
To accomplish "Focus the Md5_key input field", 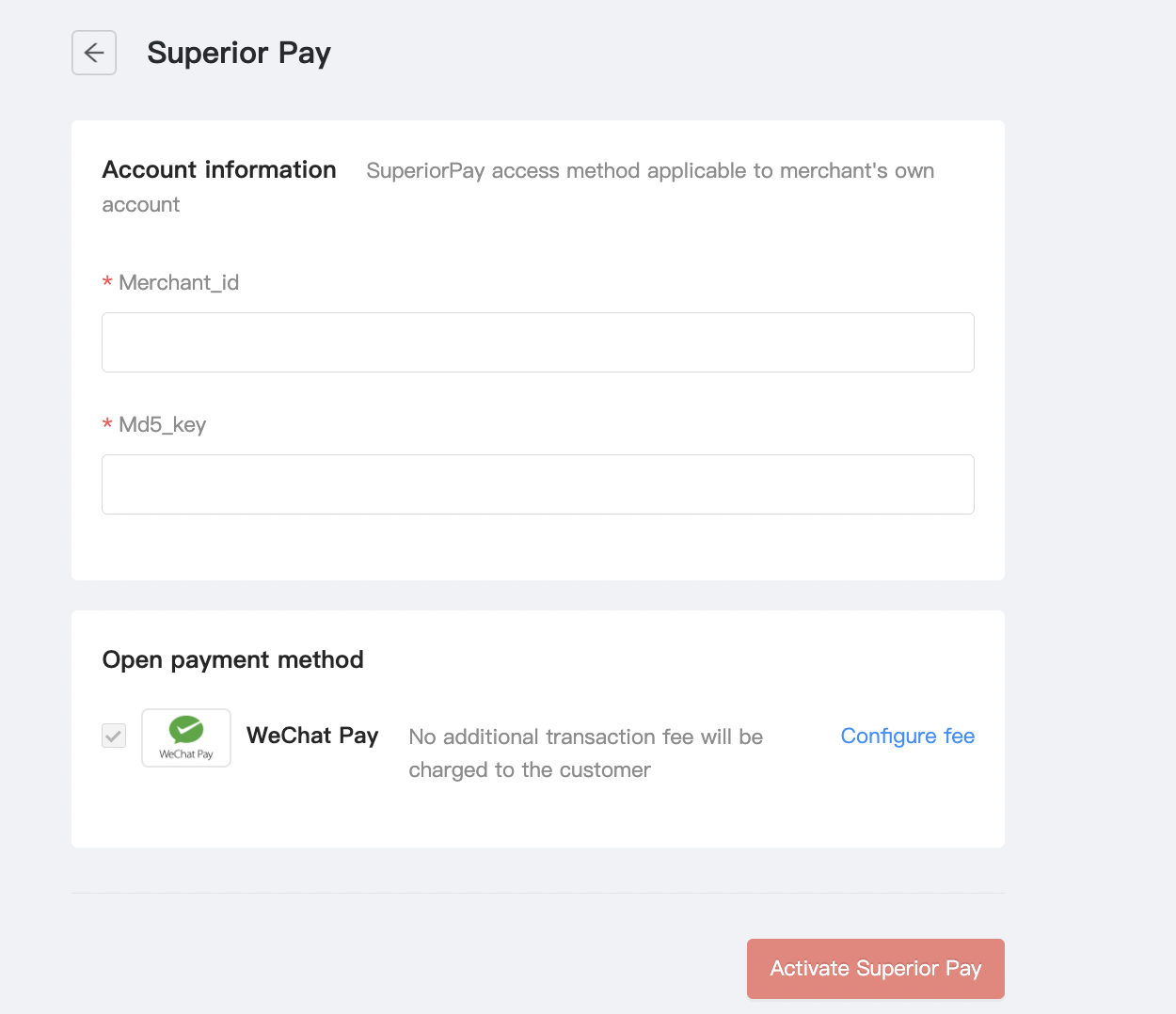I will tap(538, 484).
